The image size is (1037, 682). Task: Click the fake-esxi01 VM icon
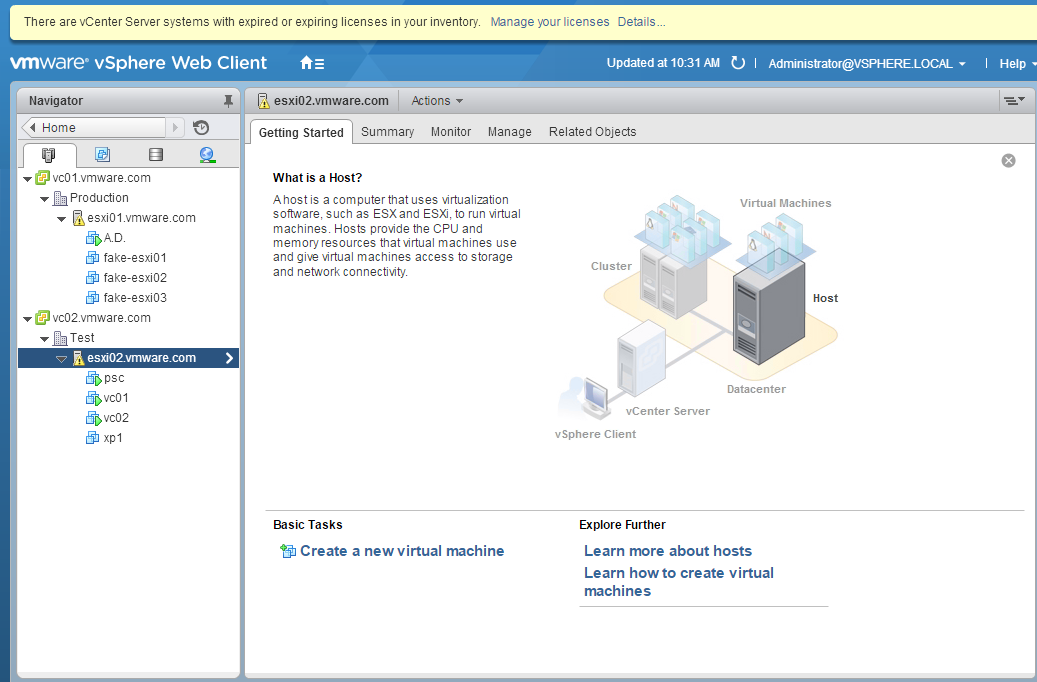[93, 258]
